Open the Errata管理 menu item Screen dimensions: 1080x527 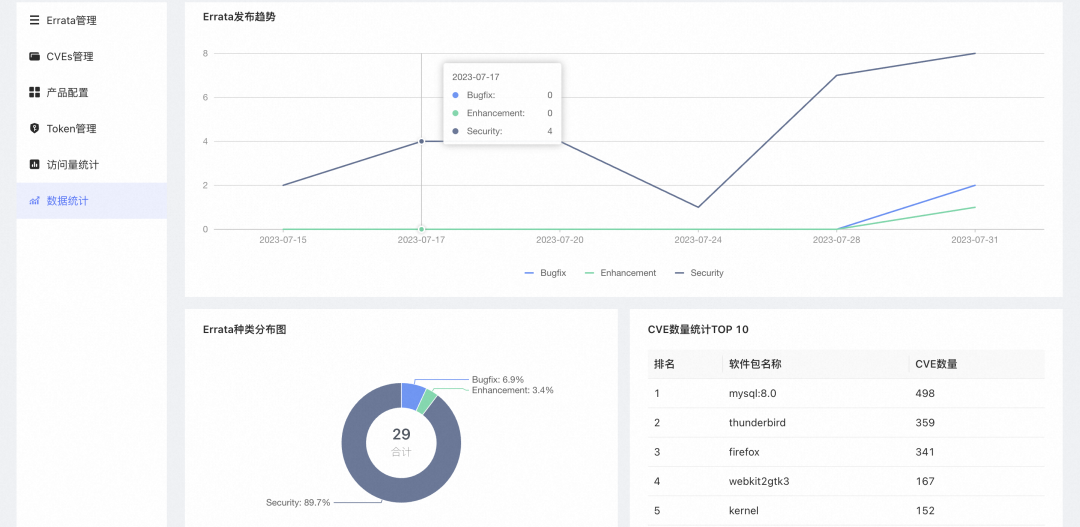coord(92,21)
